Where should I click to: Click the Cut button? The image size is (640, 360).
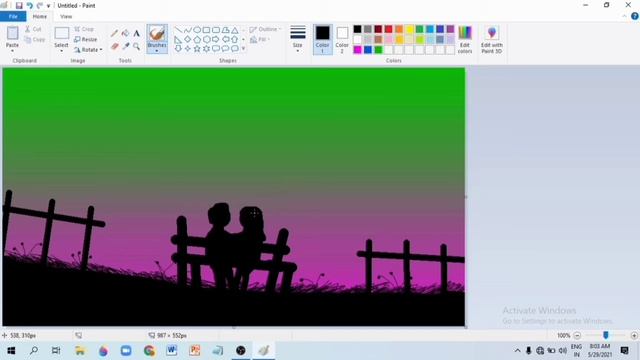click(x=33, y=29)
